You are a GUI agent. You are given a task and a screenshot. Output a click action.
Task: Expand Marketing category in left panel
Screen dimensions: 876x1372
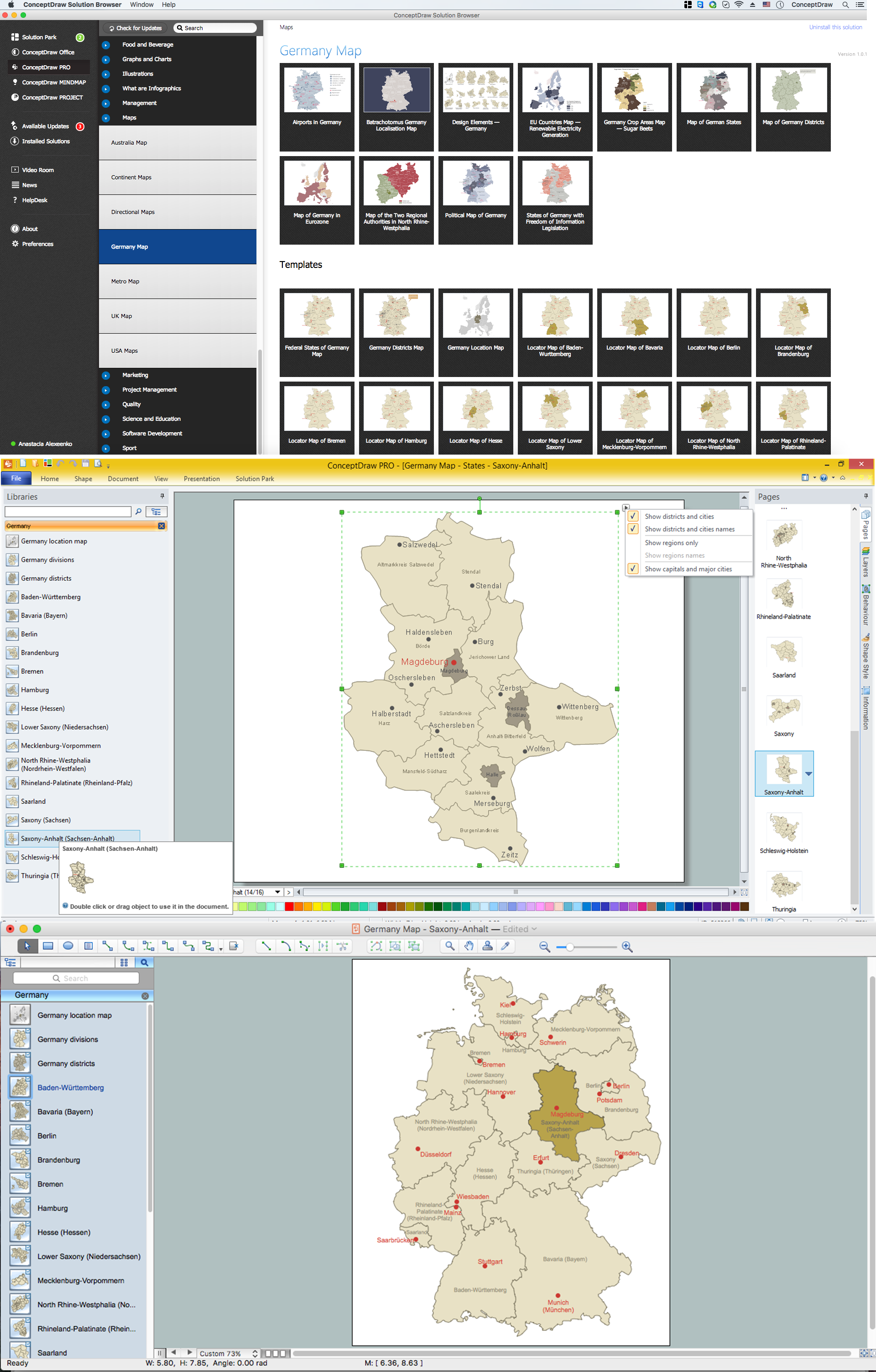pyautogui.click(x=108, y=376)
